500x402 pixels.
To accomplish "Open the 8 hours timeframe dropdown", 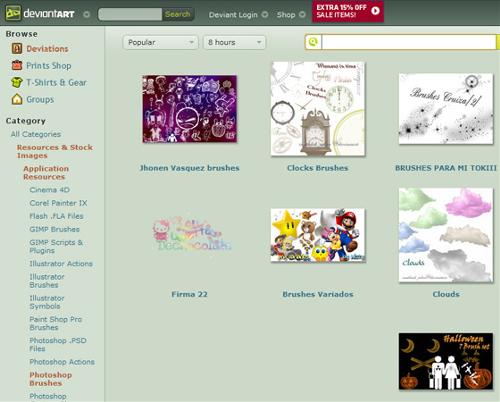I will (234, 43).
